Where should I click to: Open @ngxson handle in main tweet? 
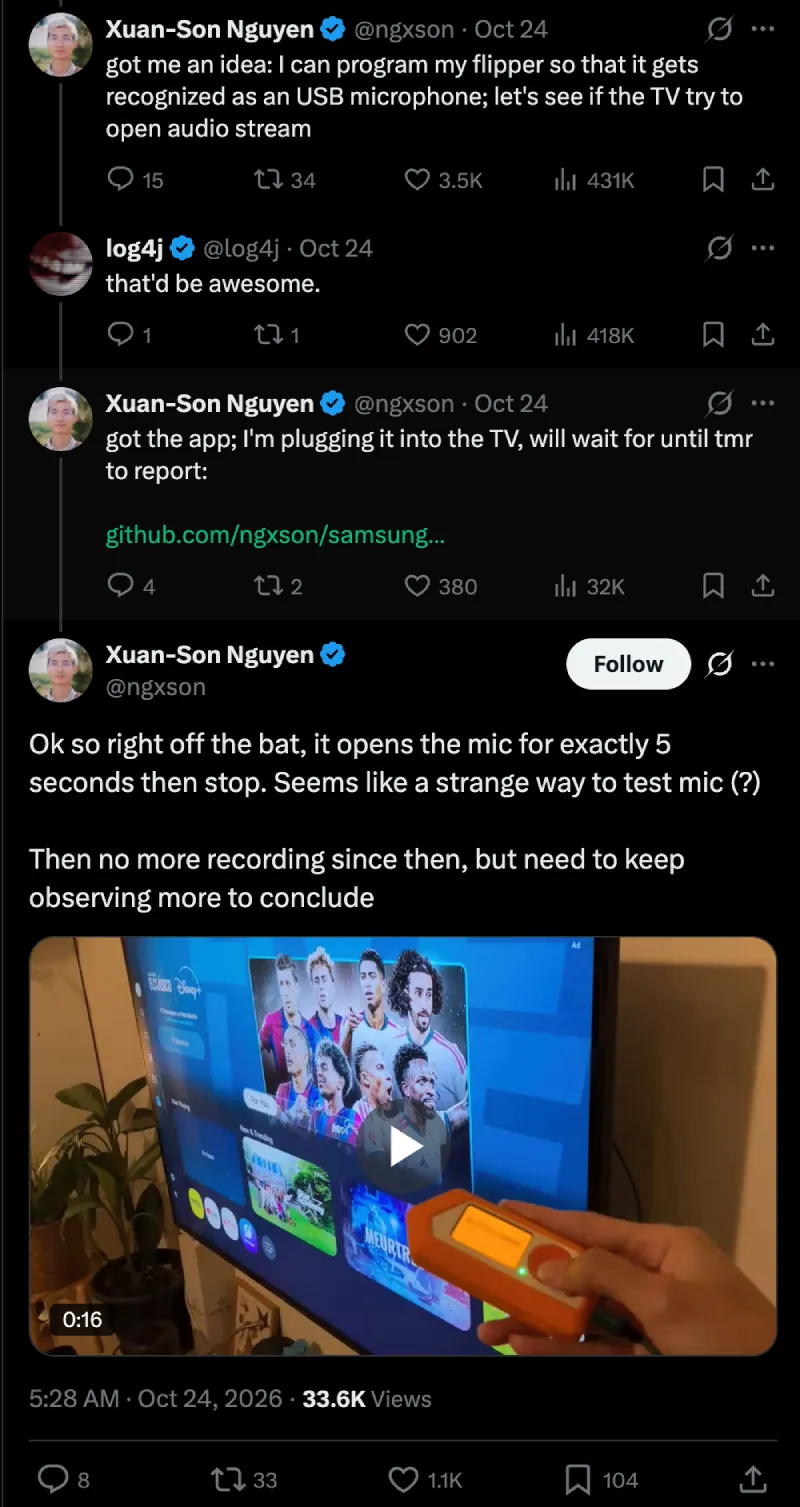click(155, 687)
